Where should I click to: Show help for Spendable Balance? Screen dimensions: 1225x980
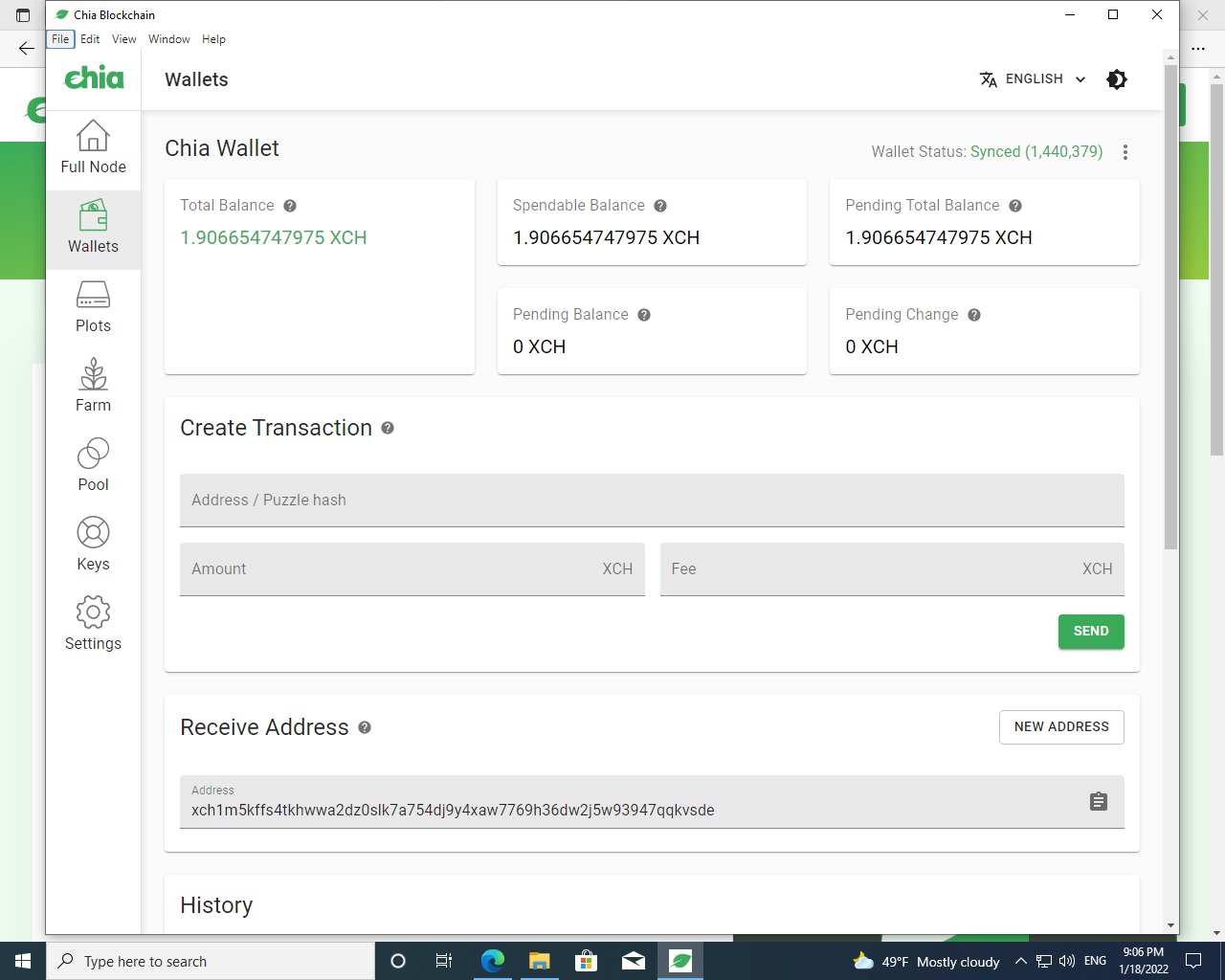(x=660, y=206)
